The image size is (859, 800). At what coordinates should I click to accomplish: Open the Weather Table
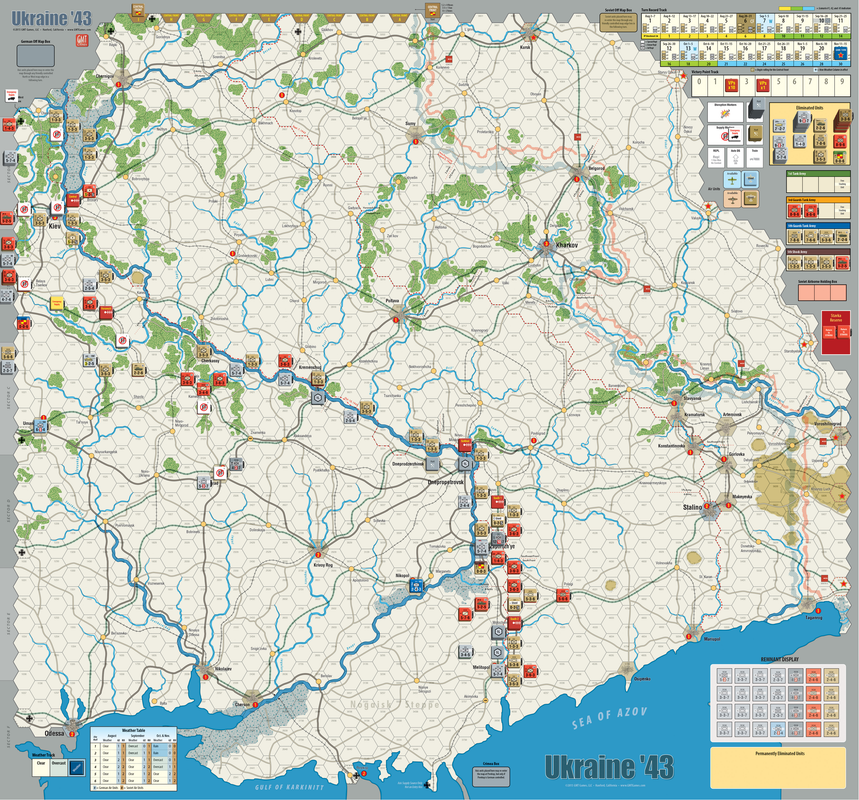(x=134, y=758)
